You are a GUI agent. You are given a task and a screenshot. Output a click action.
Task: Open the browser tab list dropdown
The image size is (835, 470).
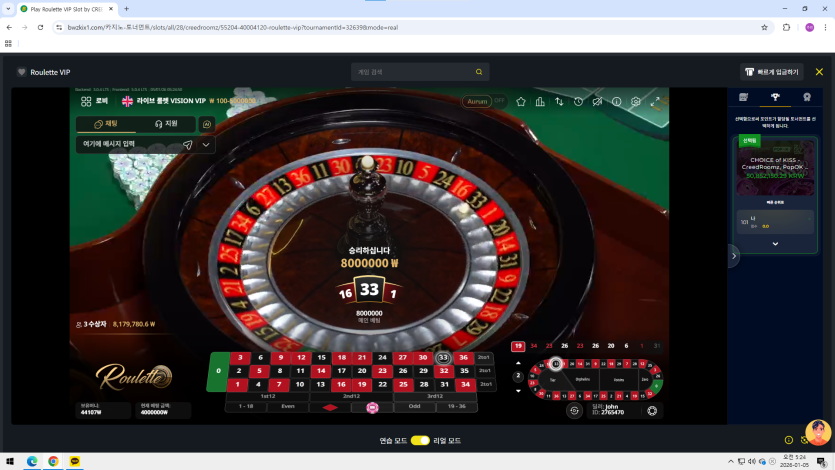click(8, 9)
